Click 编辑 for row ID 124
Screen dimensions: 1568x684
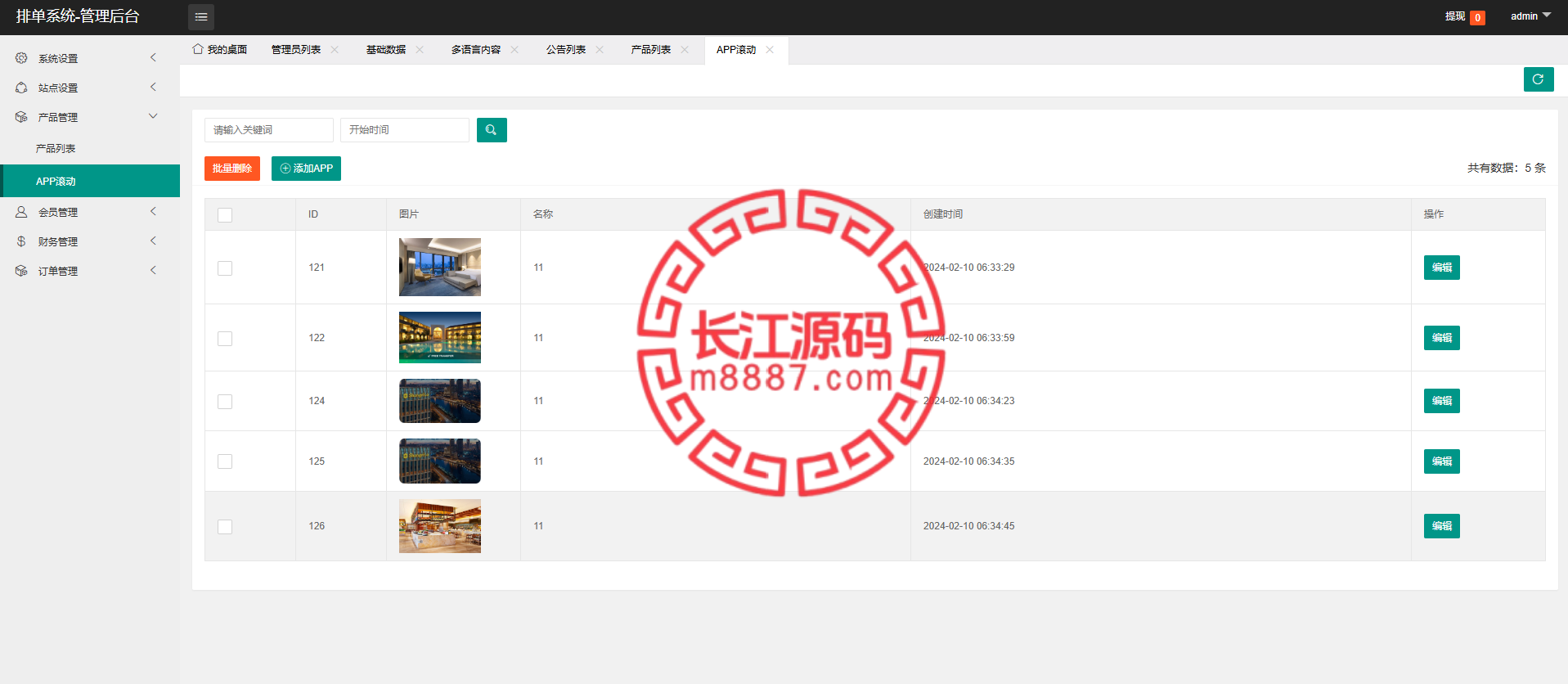point(1442,401)
